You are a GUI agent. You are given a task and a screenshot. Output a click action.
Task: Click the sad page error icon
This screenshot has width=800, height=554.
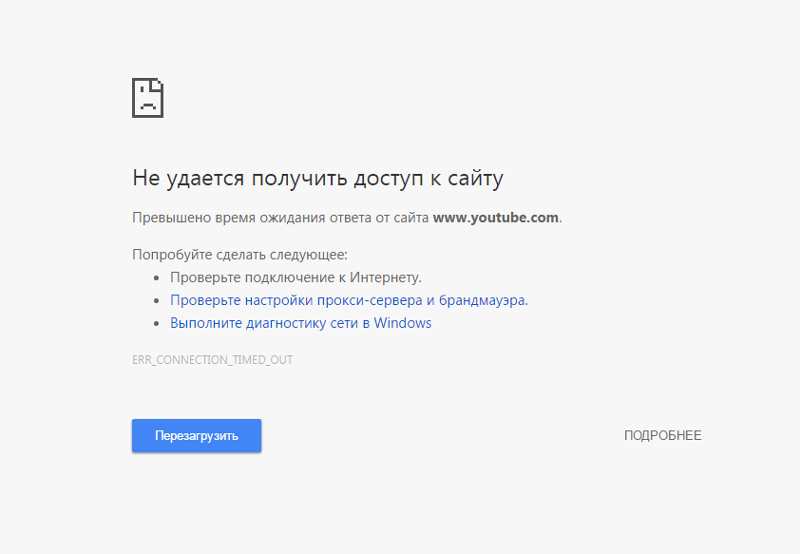pos(148,97)
